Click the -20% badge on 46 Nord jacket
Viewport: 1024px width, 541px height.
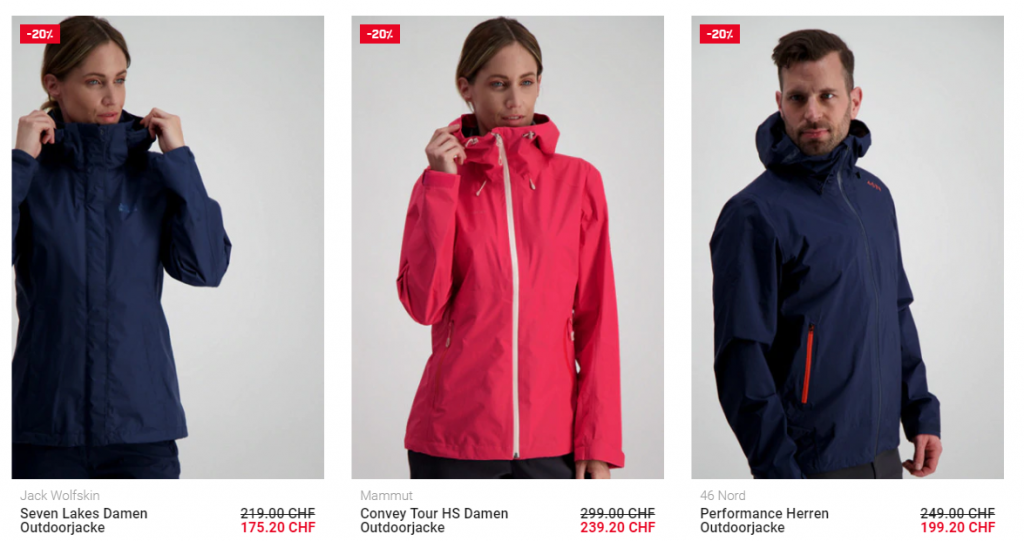(720, 34)
